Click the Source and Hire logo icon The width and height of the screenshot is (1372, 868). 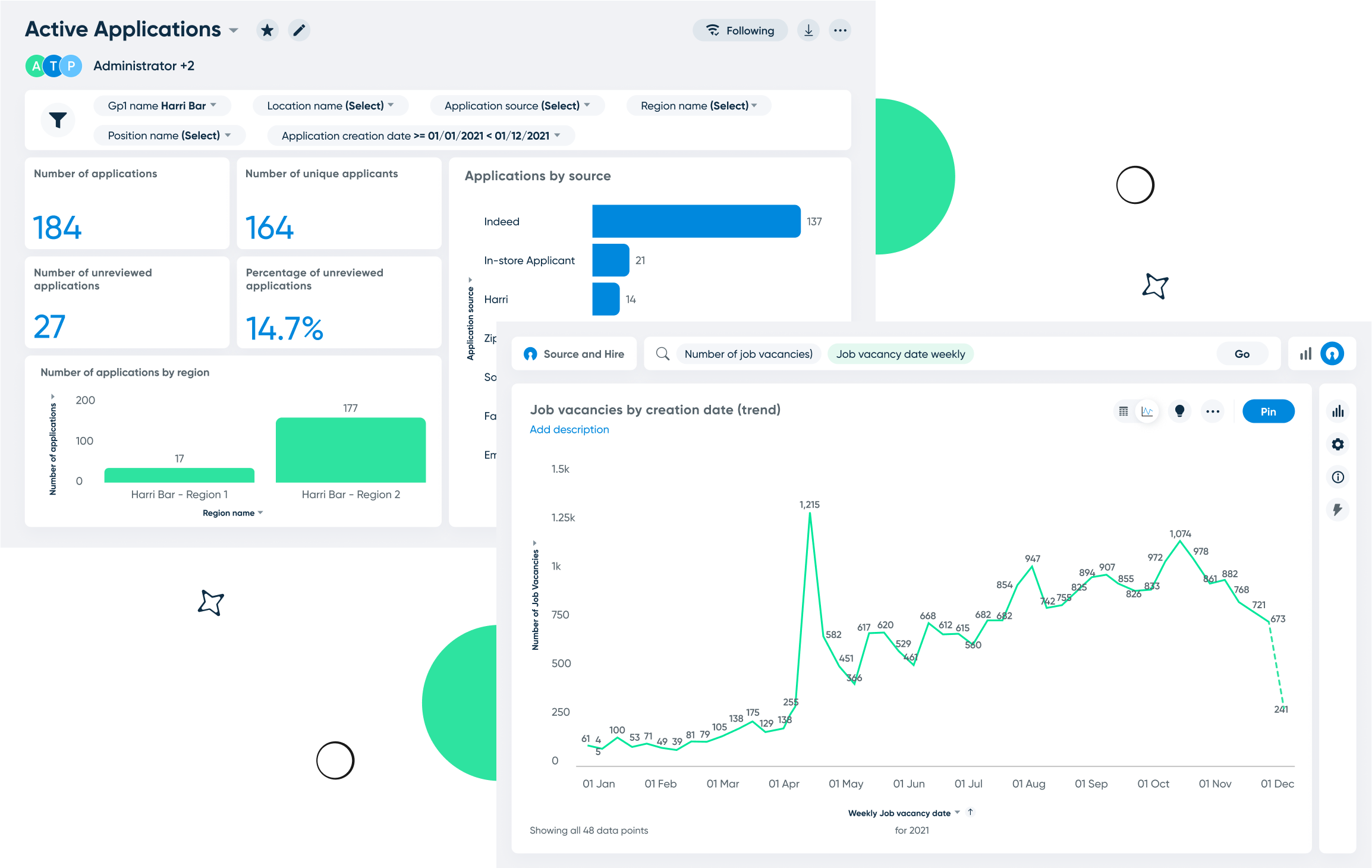[530, 354]
